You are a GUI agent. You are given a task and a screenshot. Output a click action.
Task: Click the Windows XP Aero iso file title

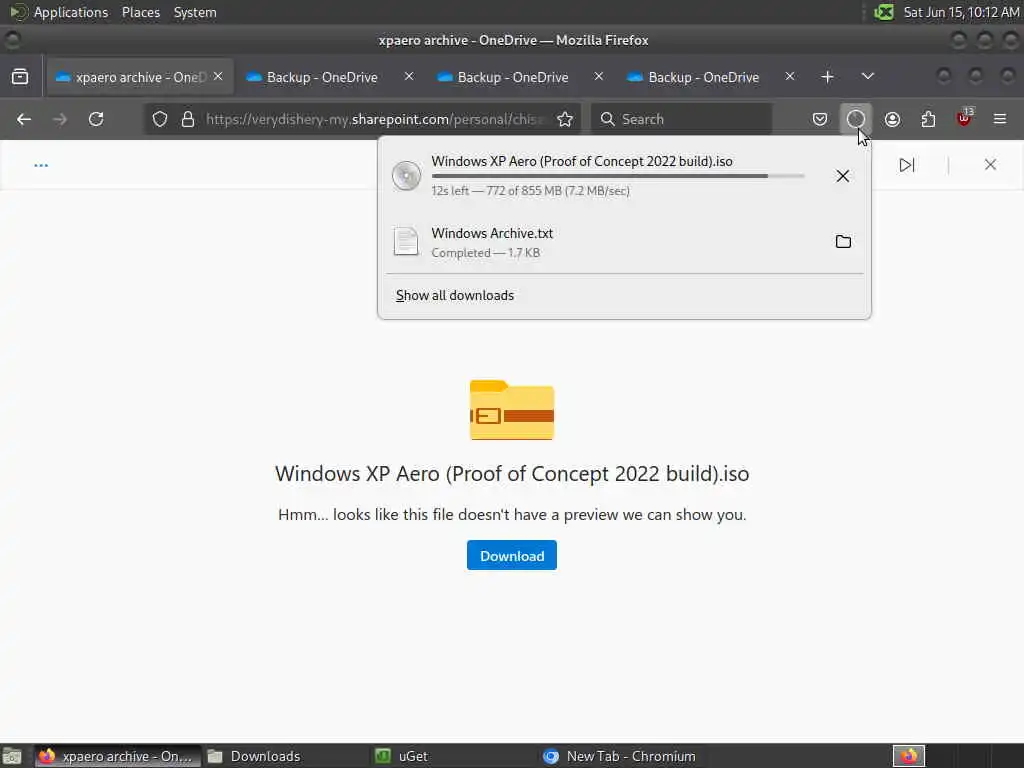point(512,473)
